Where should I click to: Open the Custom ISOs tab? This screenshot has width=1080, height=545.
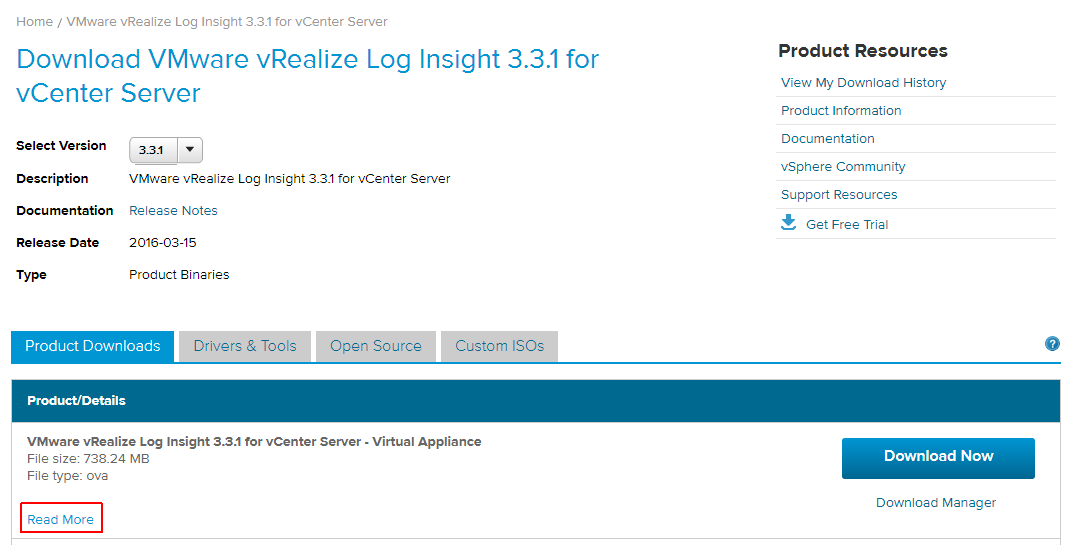pyautogui.click(x=499, y=346)
